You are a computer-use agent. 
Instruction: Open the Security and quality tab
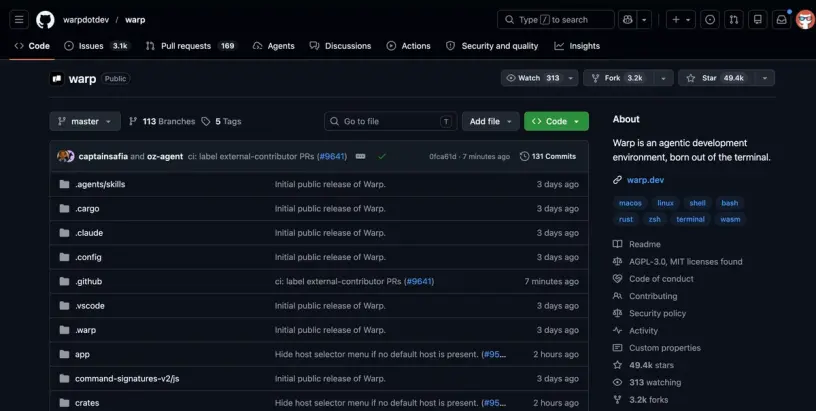492,46
